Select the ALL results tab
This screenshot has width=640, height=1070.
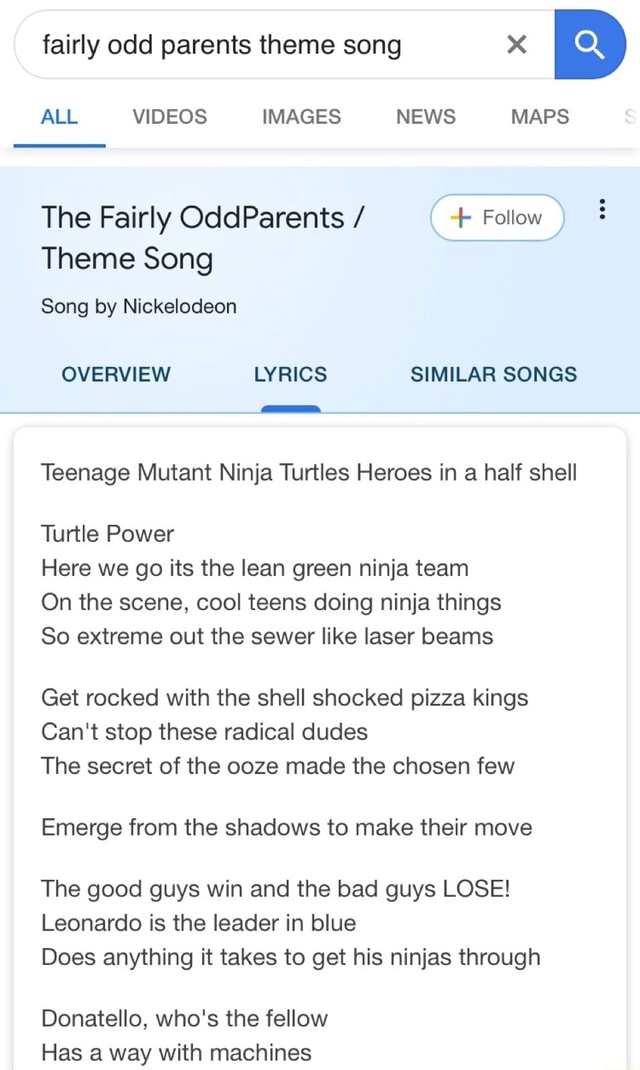point(59,117)
